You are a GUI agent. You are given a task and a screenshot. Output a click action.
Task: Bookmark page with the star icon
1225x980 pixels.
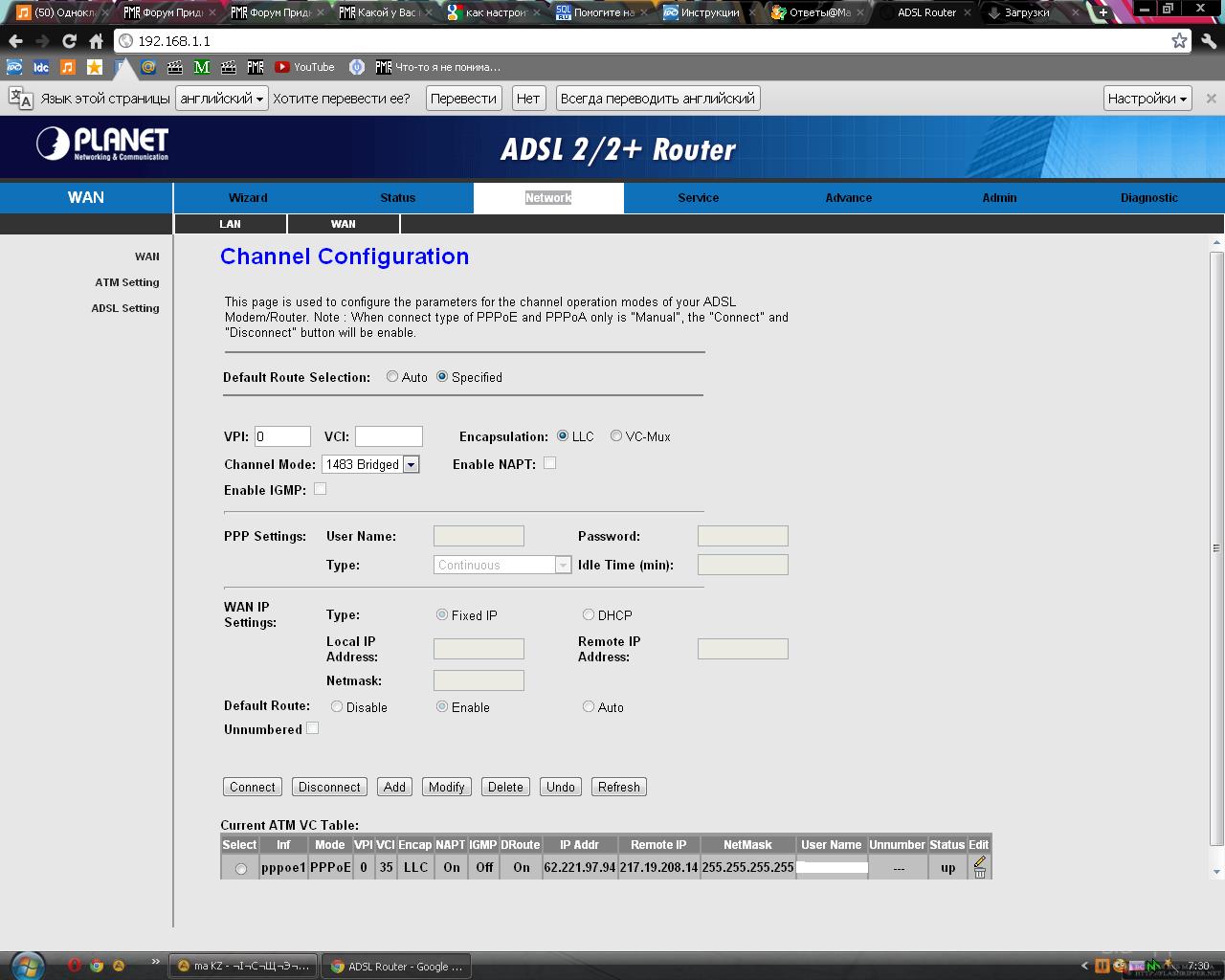point(1179,40)
